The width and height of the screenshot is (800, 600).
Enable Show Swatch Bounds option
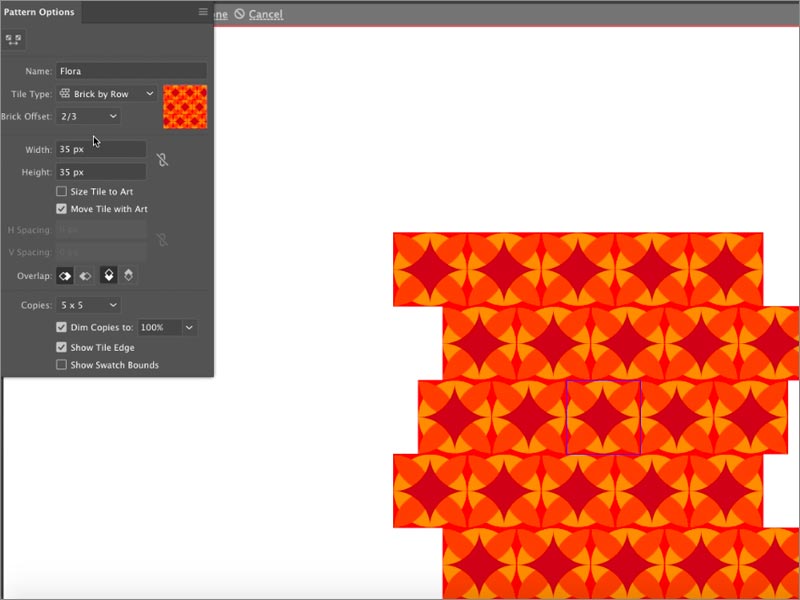pos(62,365)
